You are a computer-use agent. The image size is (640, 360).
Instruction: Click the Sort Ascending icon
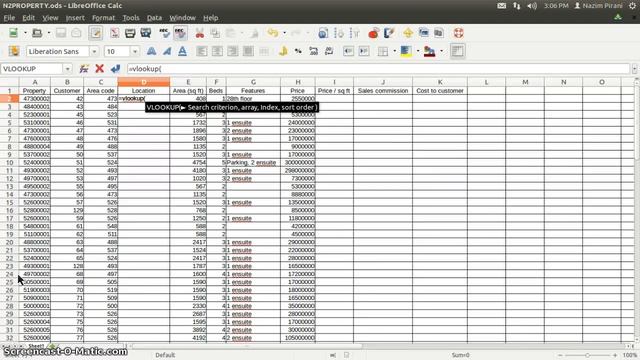click(x=339, y=33)
